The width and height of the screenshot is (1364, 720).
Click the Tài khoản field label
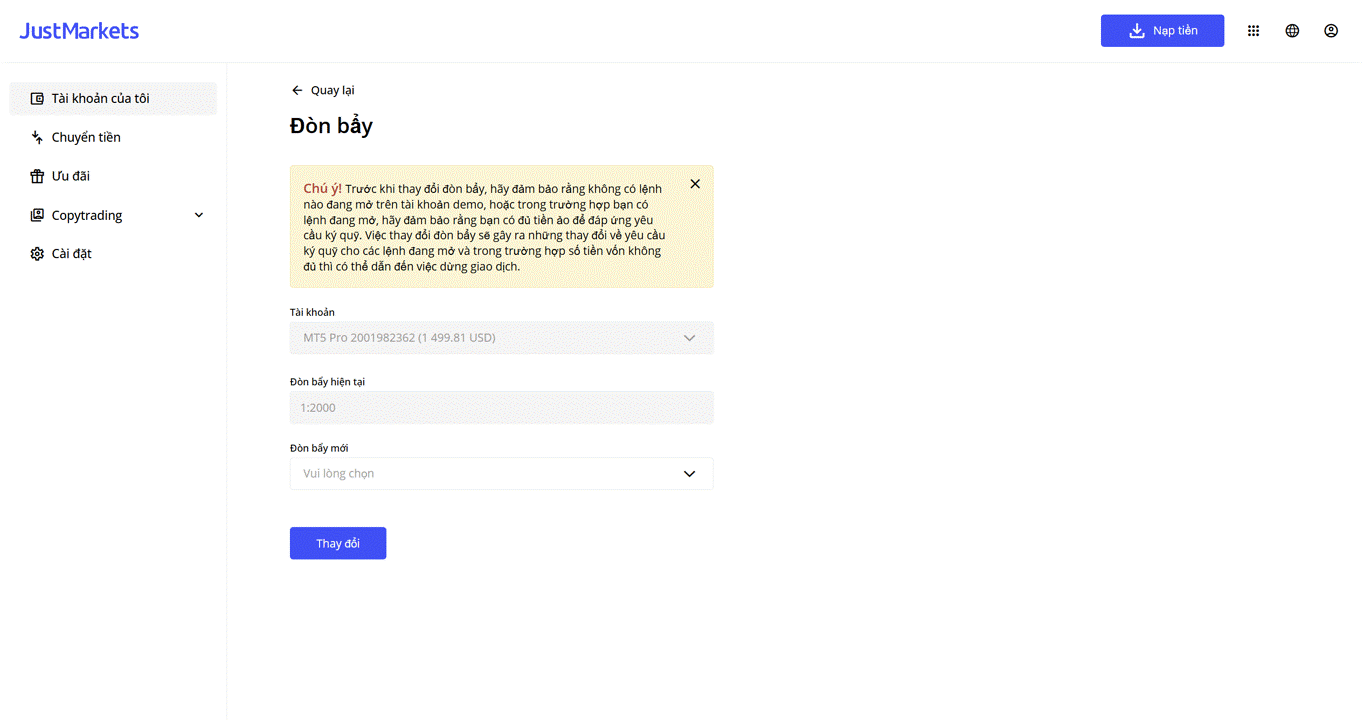(312, 312)
